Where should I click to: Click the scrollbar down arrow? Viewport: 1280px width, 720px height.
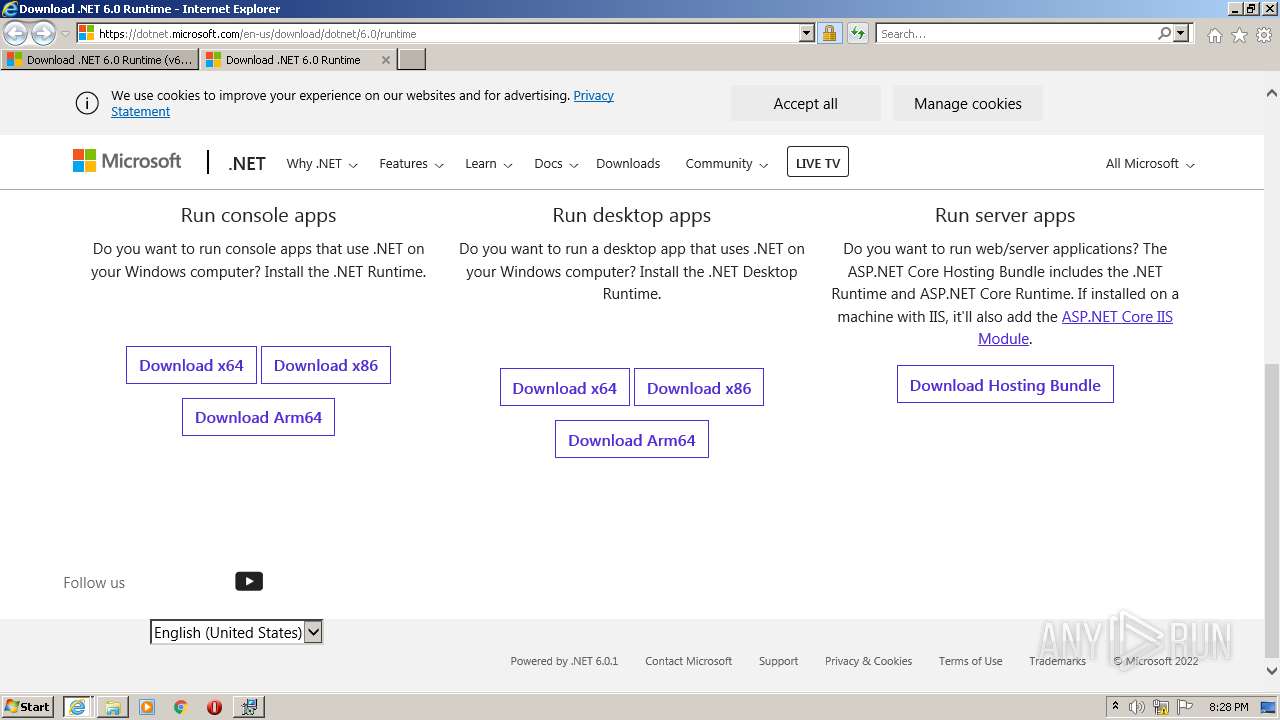(1272, 671)
